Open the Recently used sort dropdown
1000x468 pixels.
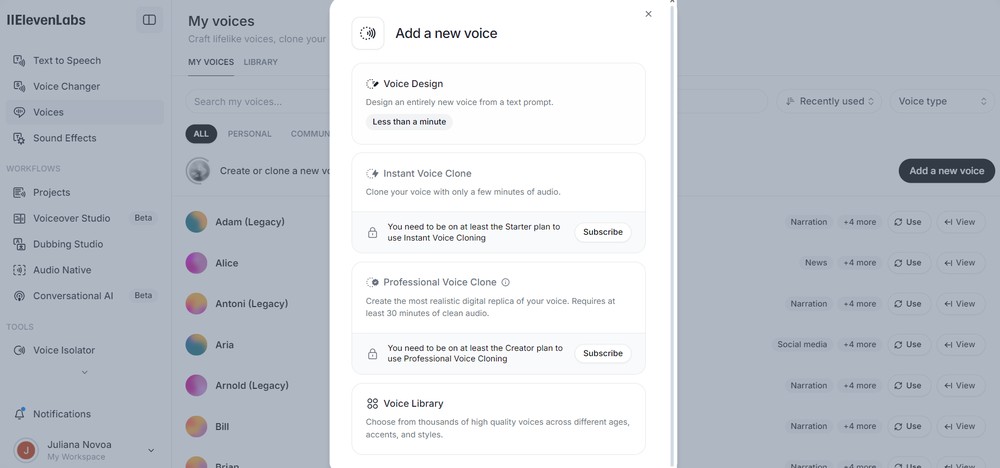(830, 101)
